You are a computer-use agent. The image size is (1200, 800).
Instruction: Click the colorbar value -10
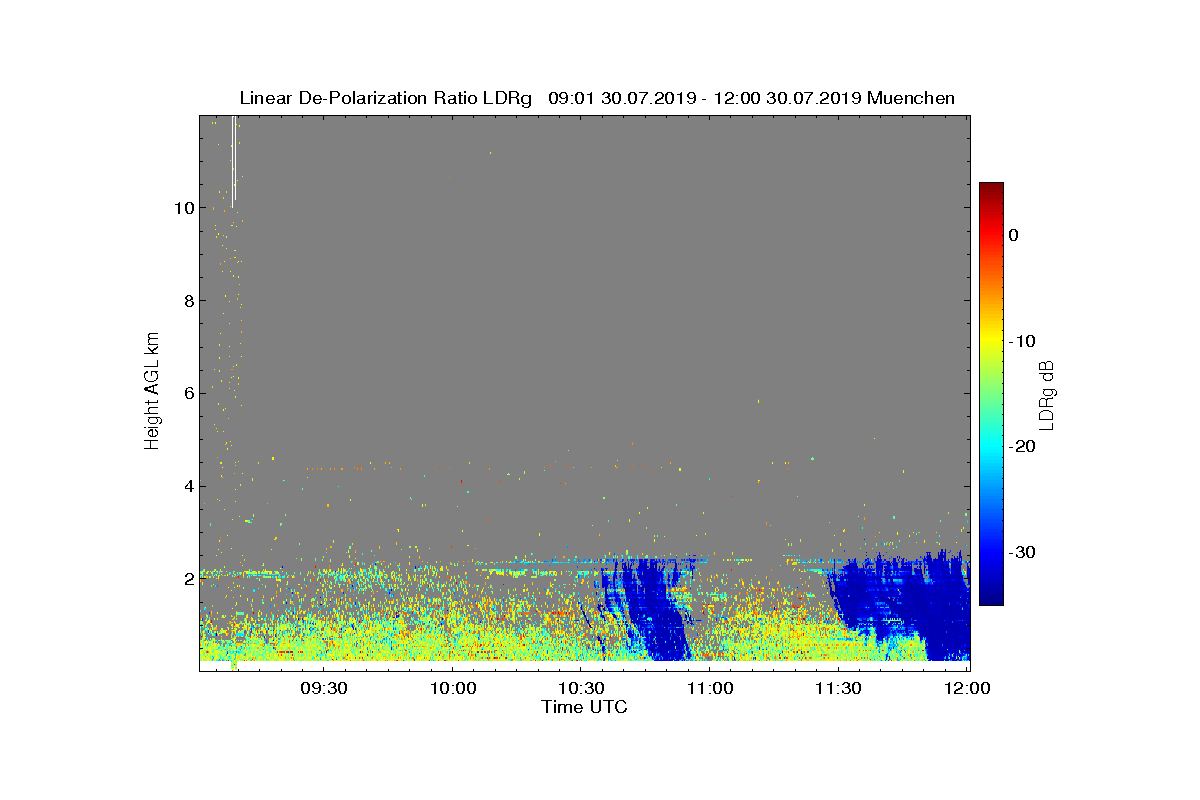(1022, 341)
